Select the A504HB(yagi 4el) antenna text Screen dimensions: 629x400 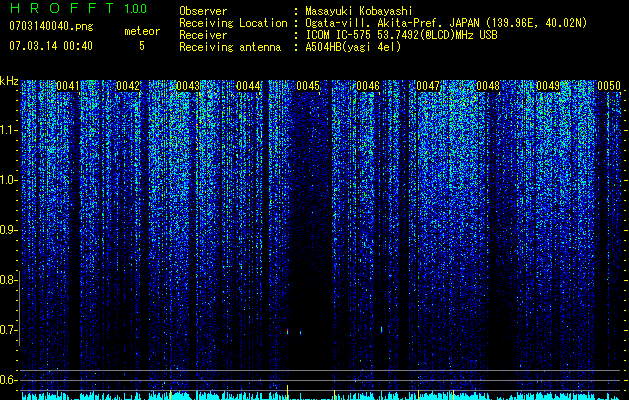[353, 47]
